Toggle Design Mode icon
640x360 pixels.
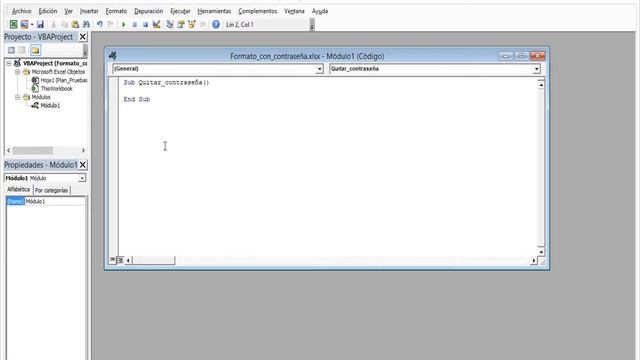point(156,24)
